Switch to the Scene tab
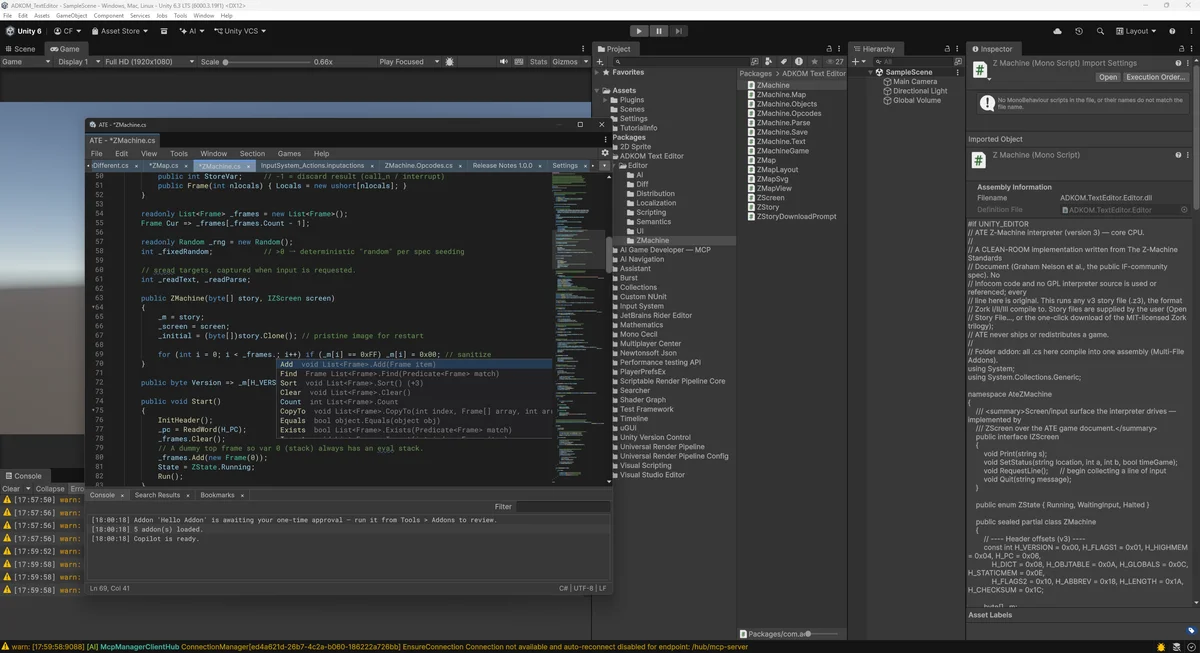This screenshot has width=1200, height=653. [x=21, y=49]
